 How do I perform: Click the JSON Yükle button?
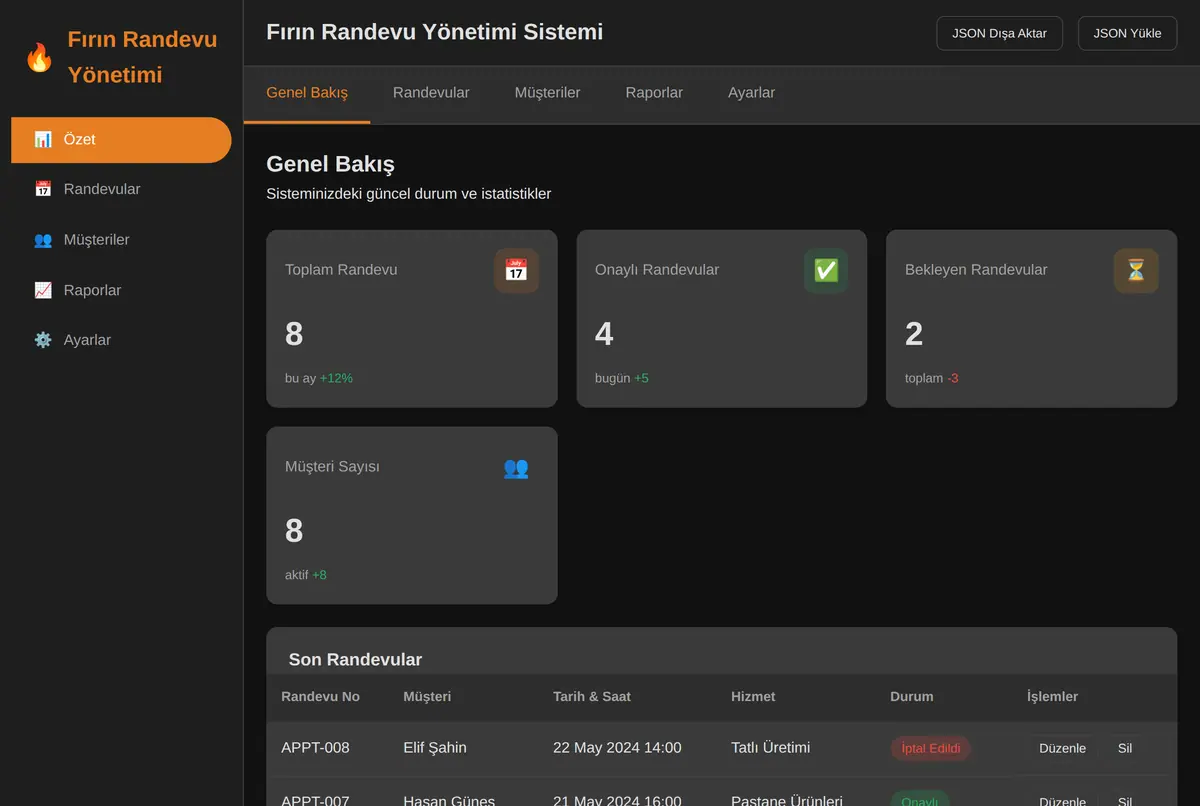coord(1127,33)
